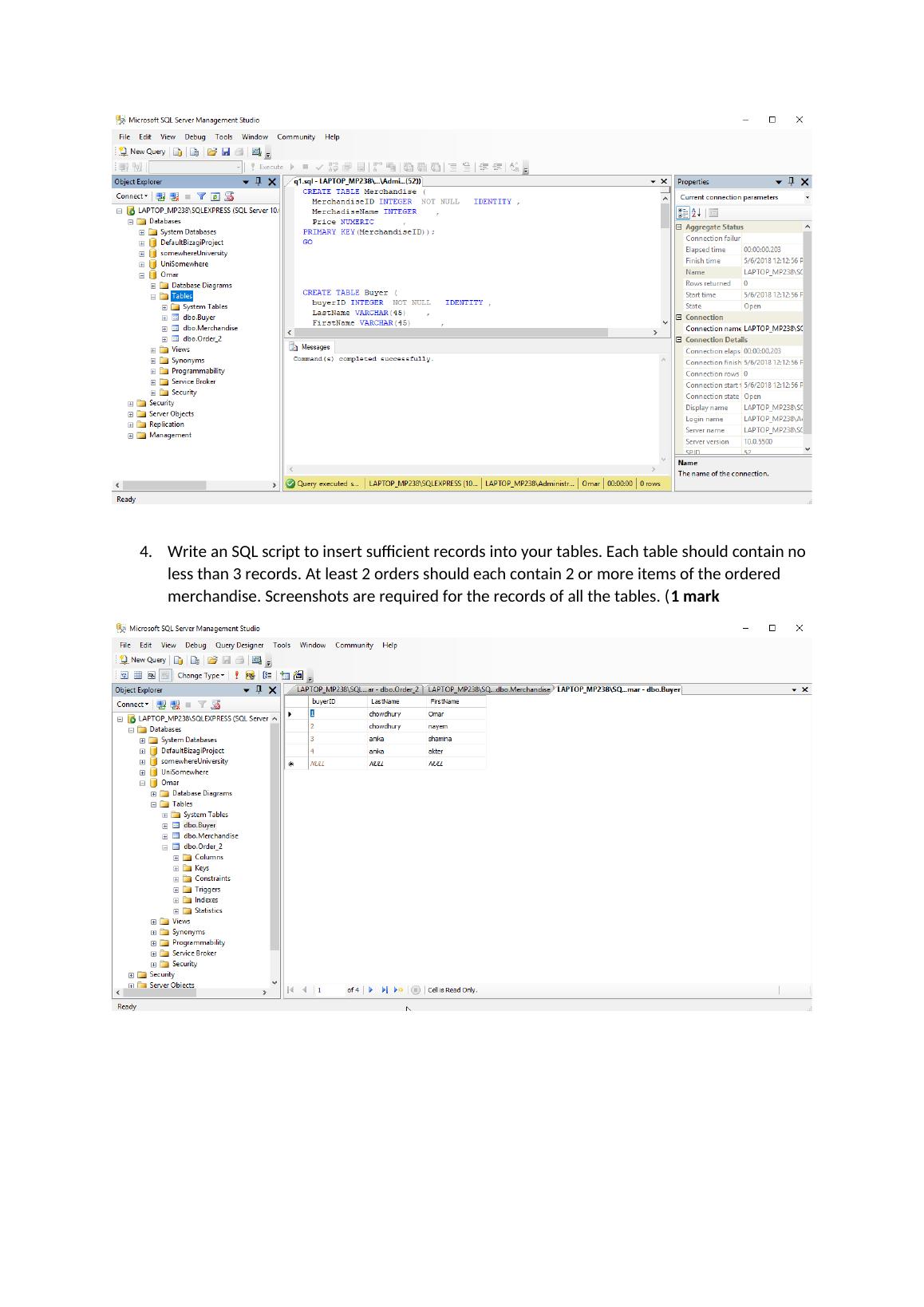Click the Execute button in the query toolbar
Image resolution: width=924 pixels, height=1307 pixels.
(267, 167)
